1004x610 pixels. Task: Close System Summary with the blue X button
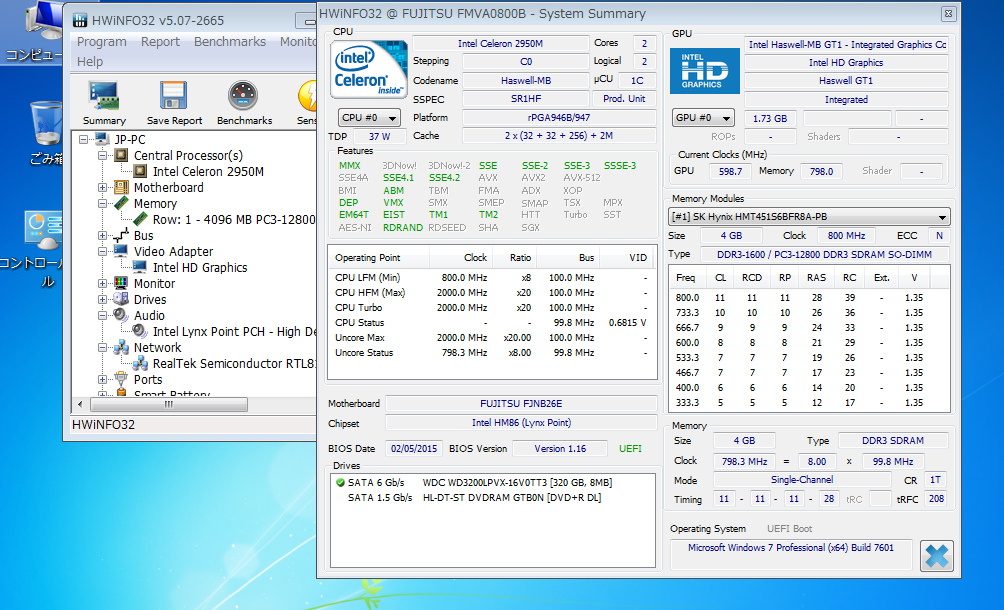click(x=936, y=555)
